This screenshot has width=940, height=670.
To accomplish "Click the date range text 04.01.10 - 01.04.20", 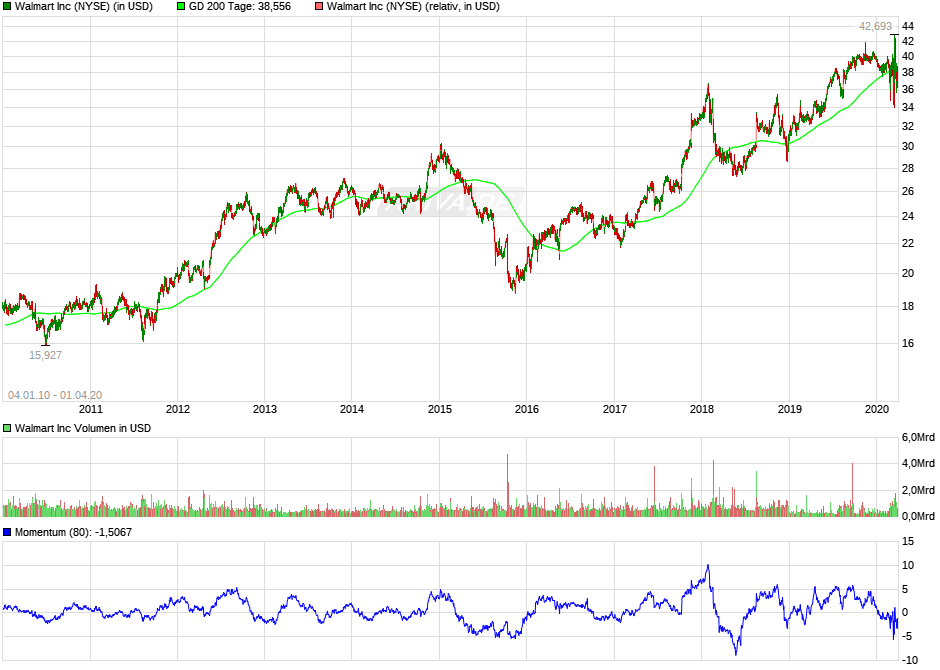I will pos(55,396).
